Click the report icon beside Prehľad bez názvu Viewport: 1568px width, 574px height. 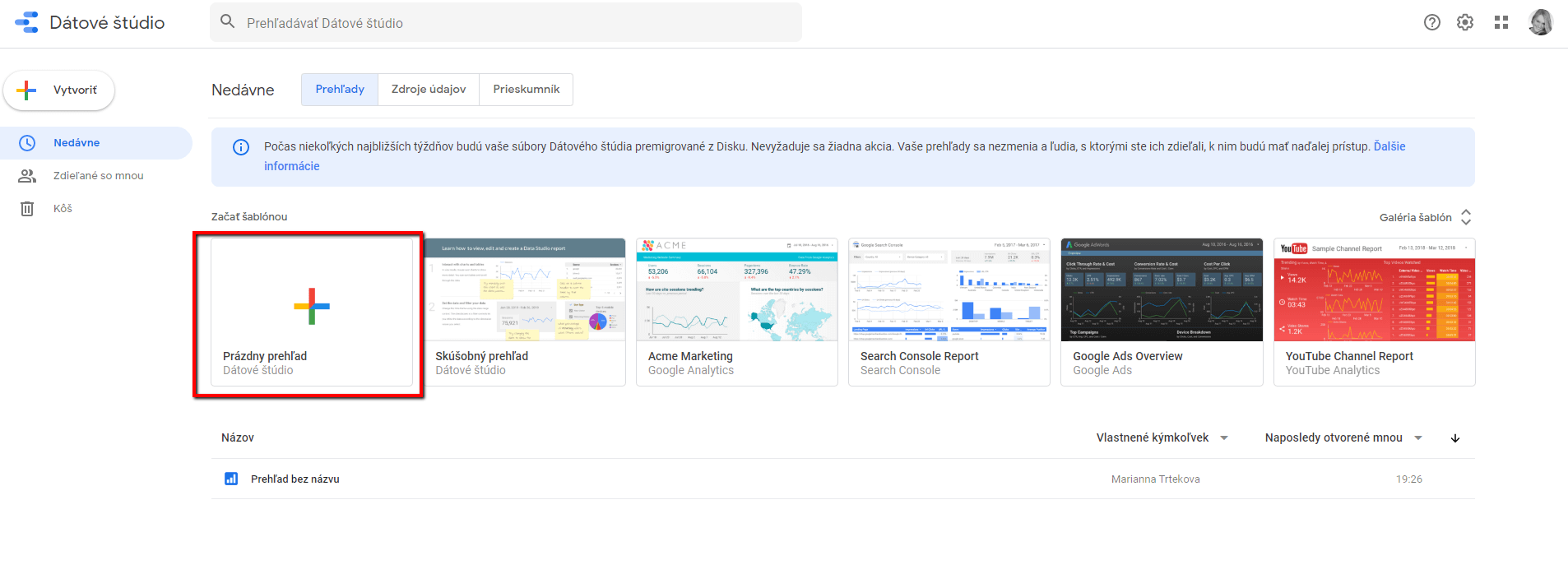coord(231,479)
